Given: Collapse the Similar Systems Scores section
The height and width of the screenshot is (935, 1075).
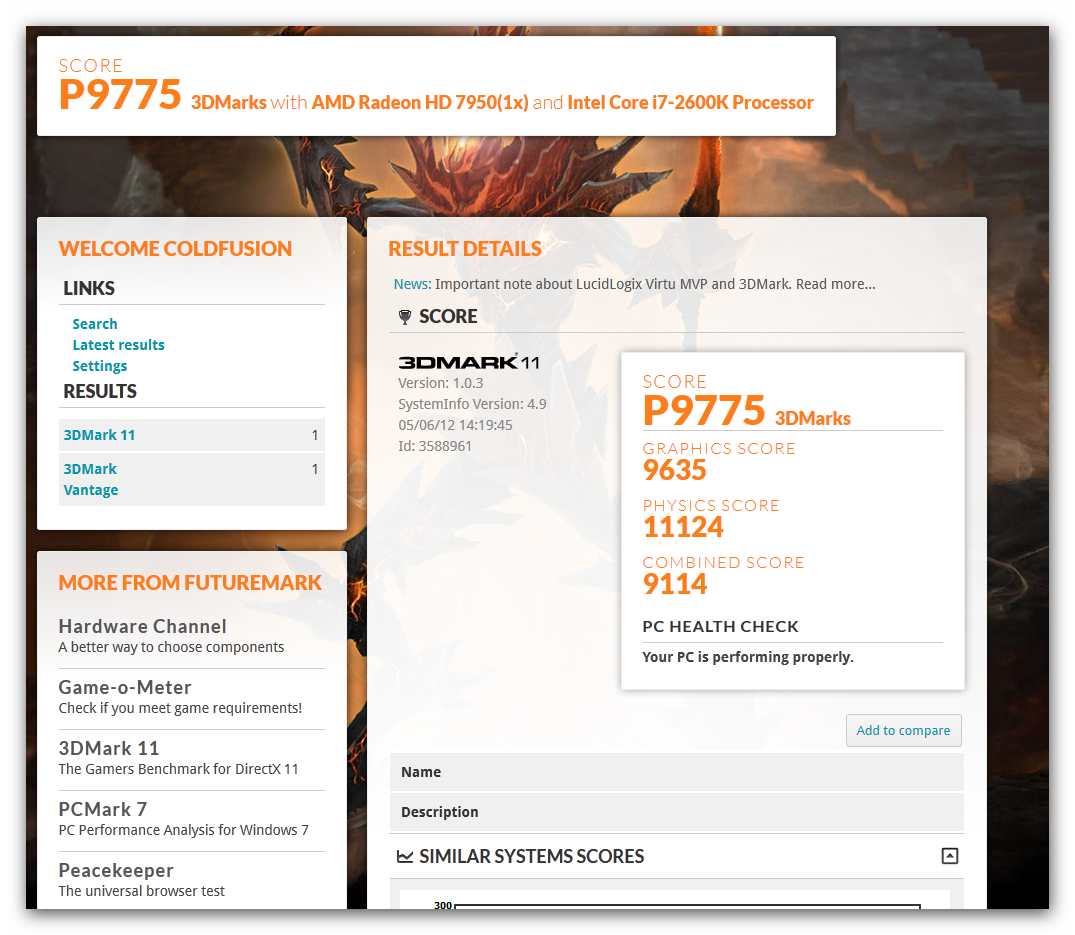Looking at the screenshot, I should click(x=950, y=855).
